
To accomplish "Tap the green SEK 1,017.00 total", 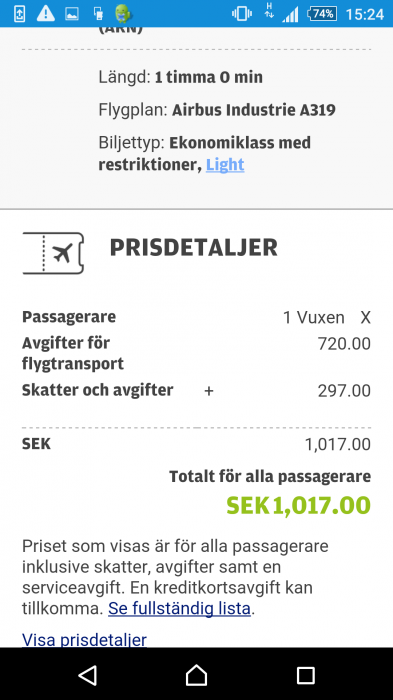I will coord(298,505).
